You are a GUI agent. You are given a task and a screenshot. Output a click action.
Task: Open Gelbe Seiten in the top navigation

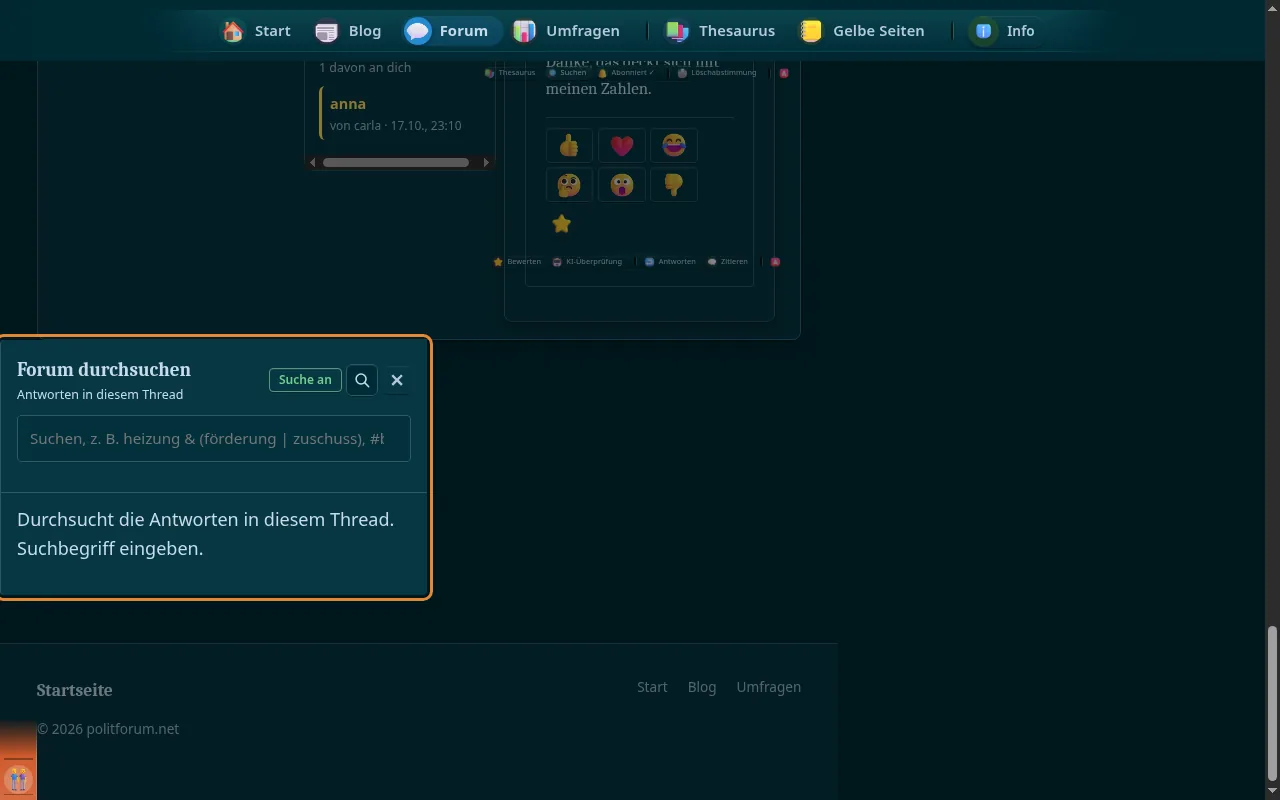tap(861, 31)
